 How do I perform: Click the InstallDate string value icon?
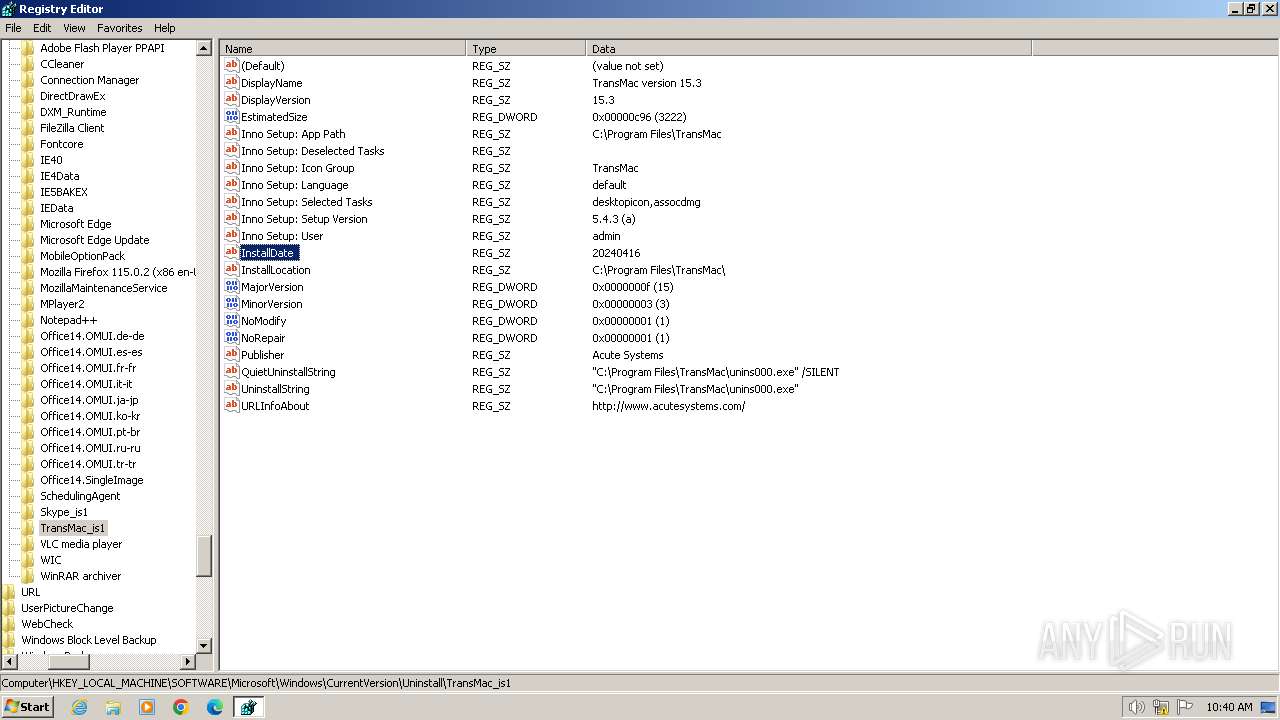231,253
